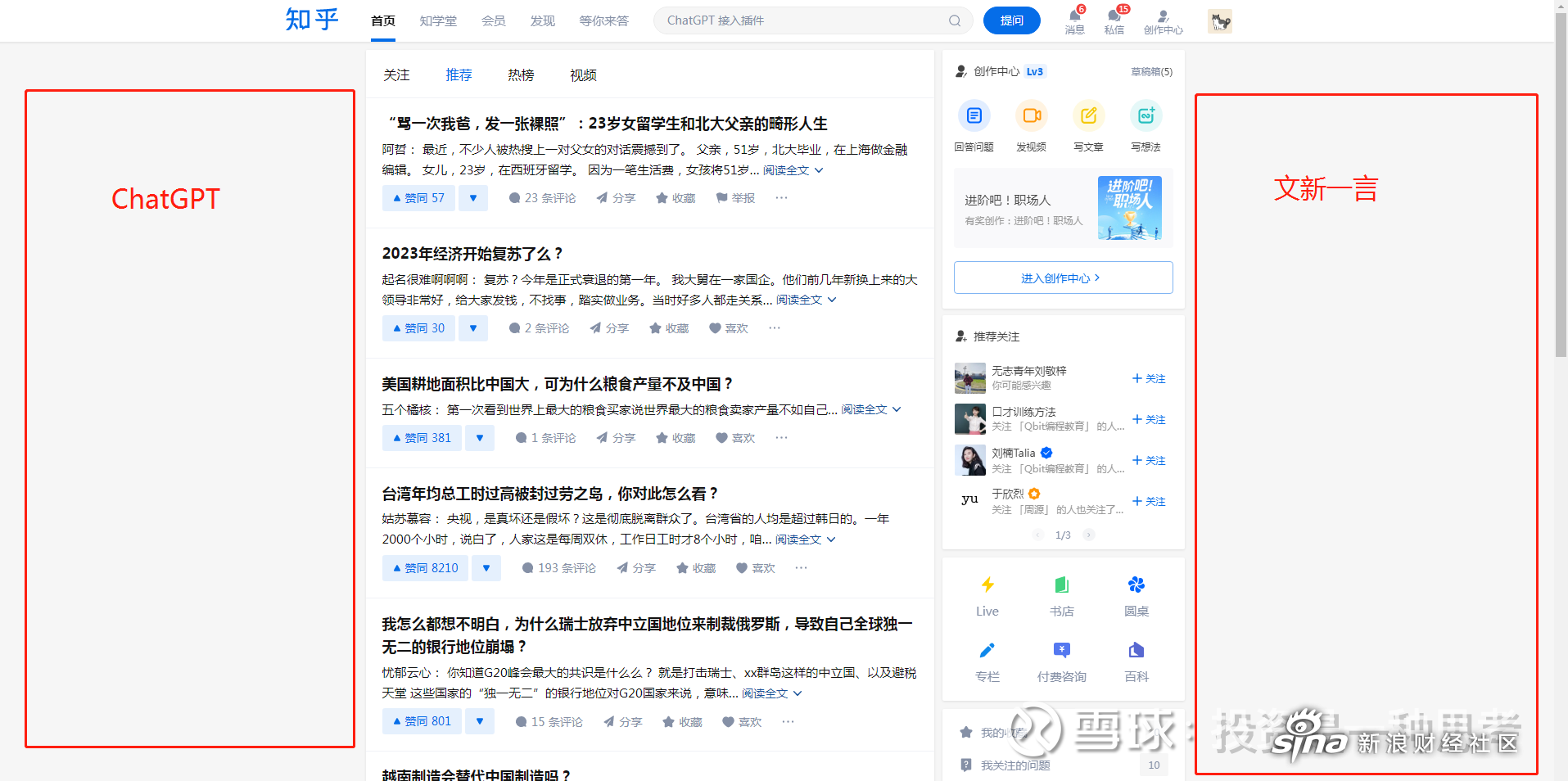Click 进入创作中心 button
The width and height of the screenshot is (1568, 781).
[1063, 278]
